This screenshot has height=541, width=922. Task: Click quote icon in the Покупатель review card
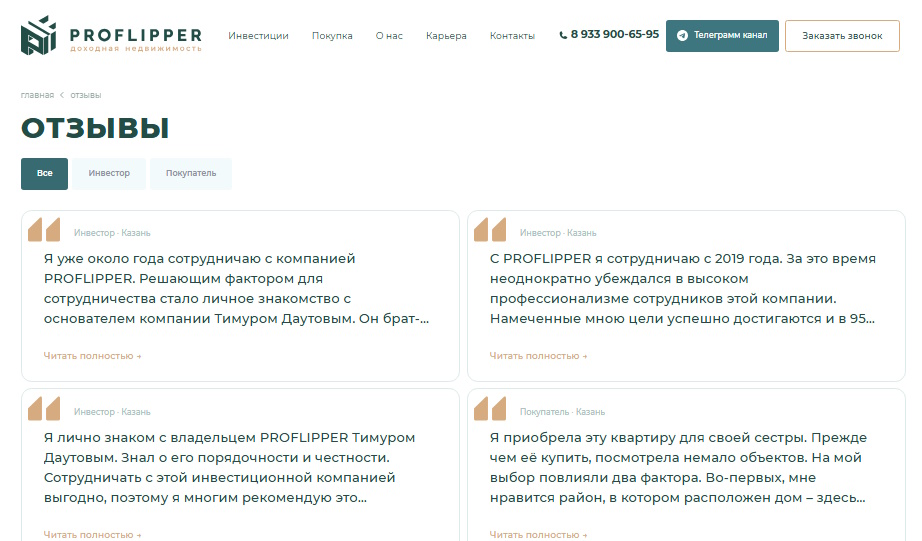pos(490,409)
